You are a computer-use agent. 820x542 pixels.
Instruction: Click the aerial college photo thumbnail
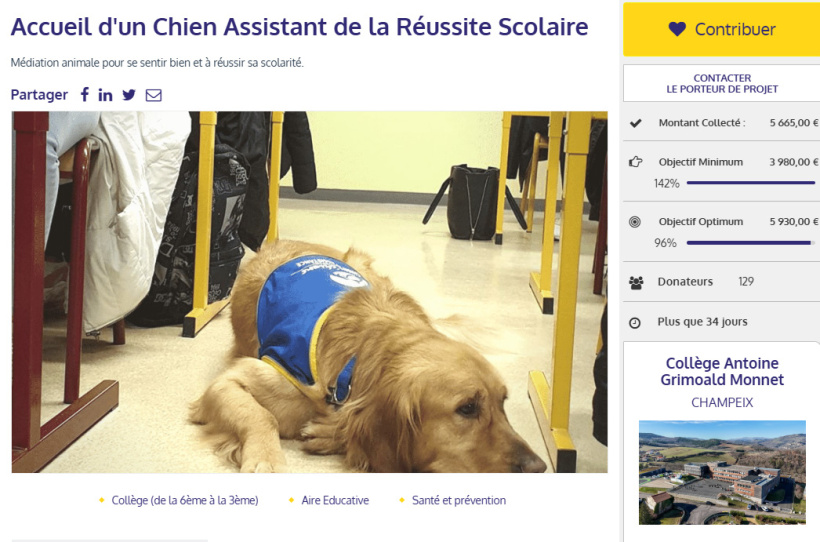tap(722, 472)
